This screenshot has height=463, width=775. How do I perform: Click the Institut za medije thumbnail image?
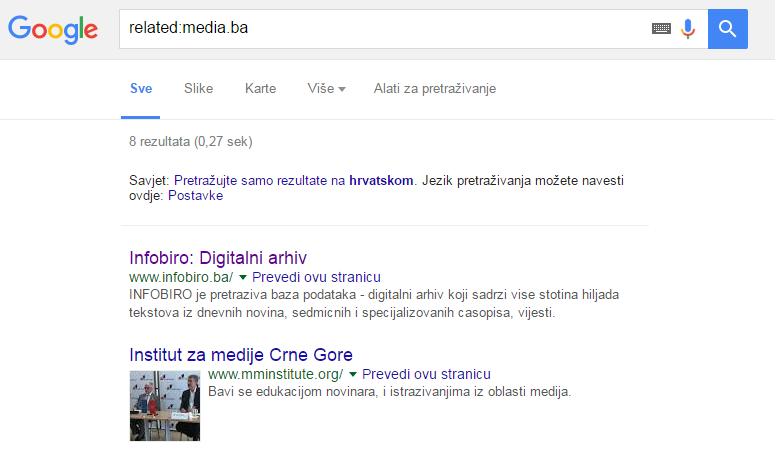[x=165, y=406]
